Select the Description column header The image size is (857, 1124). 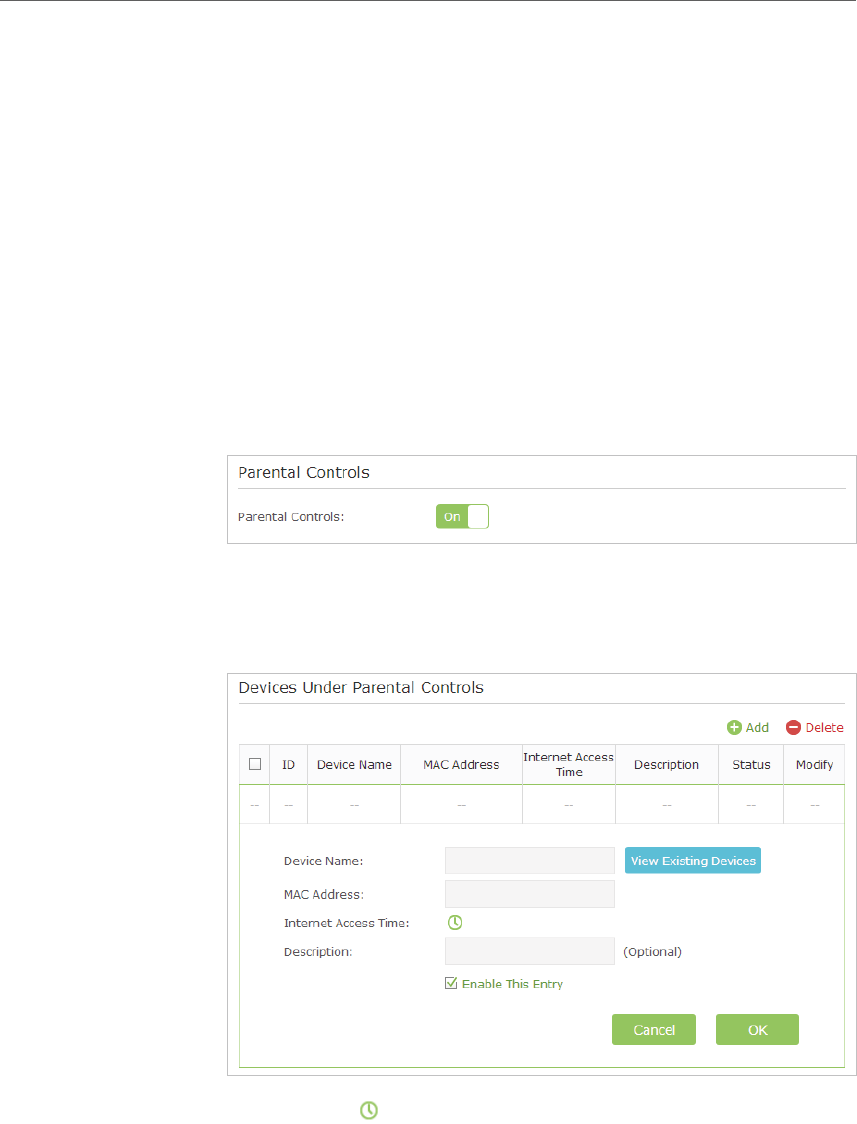[666, 765]
